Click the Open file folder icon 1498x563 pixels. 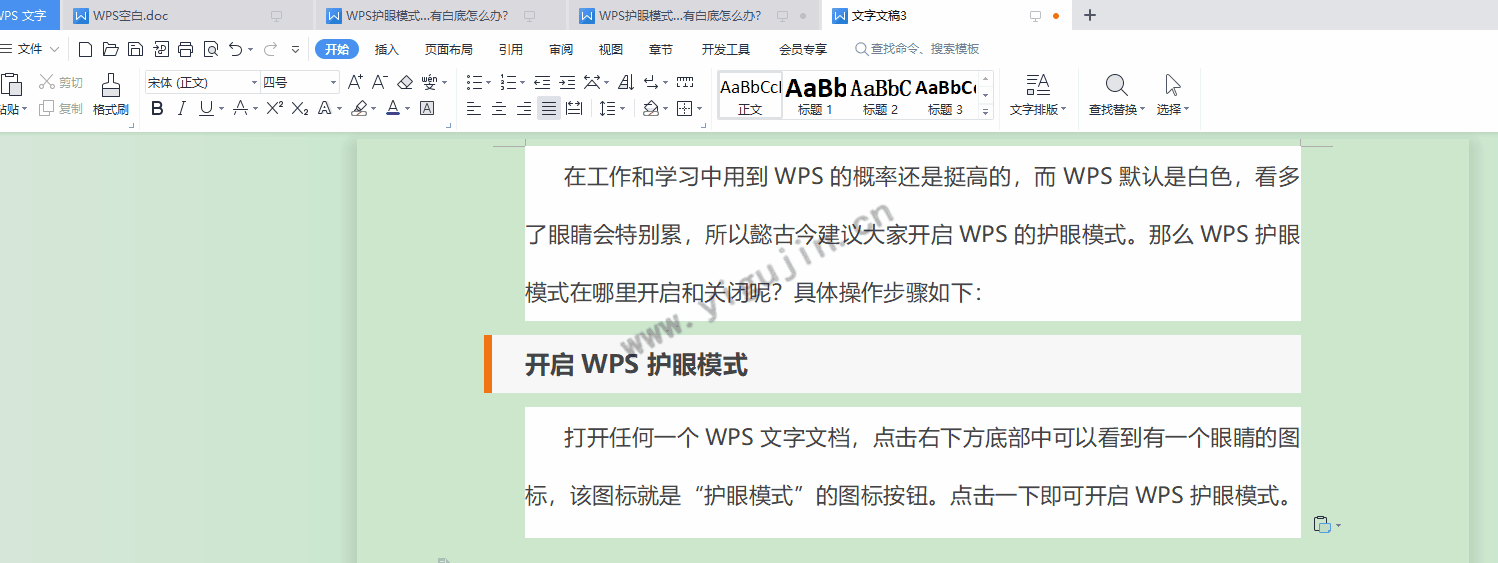click(x=110, y=49)
